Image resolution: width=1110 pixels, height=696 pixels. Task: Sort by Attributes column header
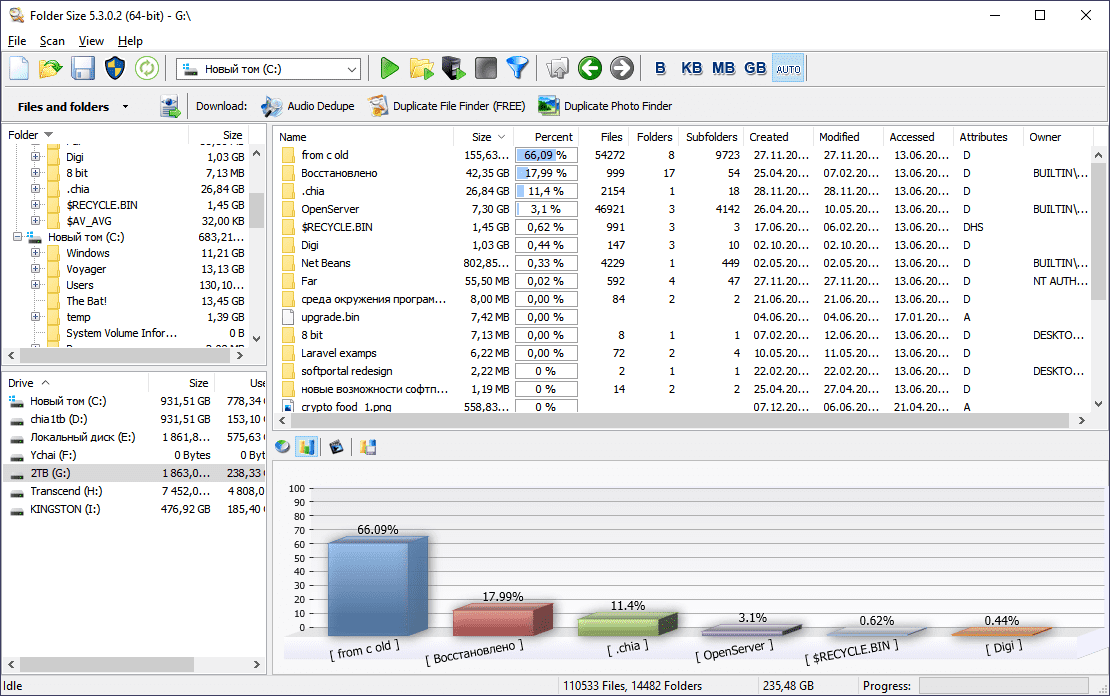click(988, 137)
